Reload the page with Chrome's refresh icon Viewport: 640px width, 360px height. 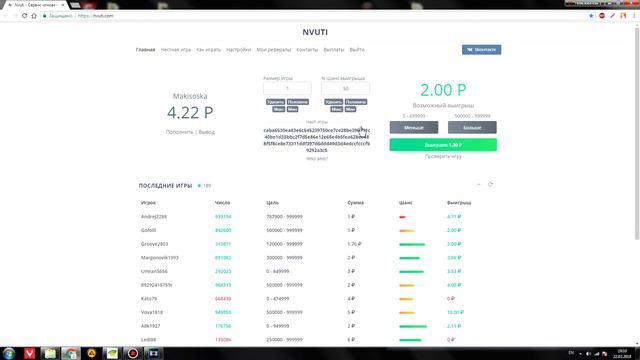point(24,16)
